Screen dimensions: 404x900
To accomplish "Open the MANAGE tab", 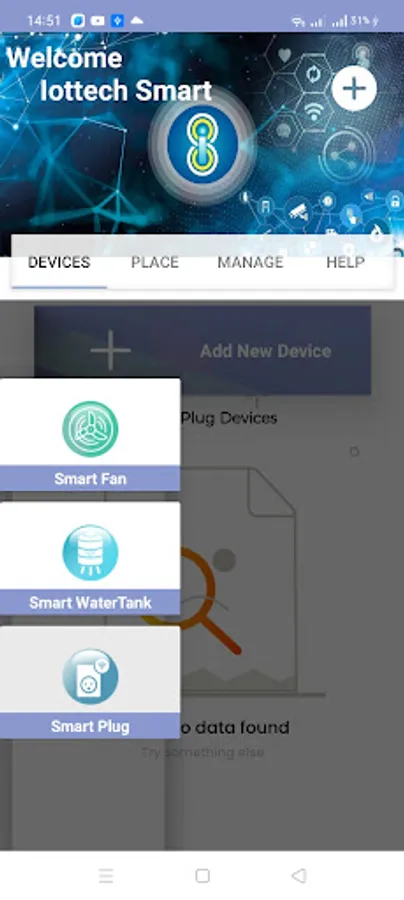I will pos(250,262).
